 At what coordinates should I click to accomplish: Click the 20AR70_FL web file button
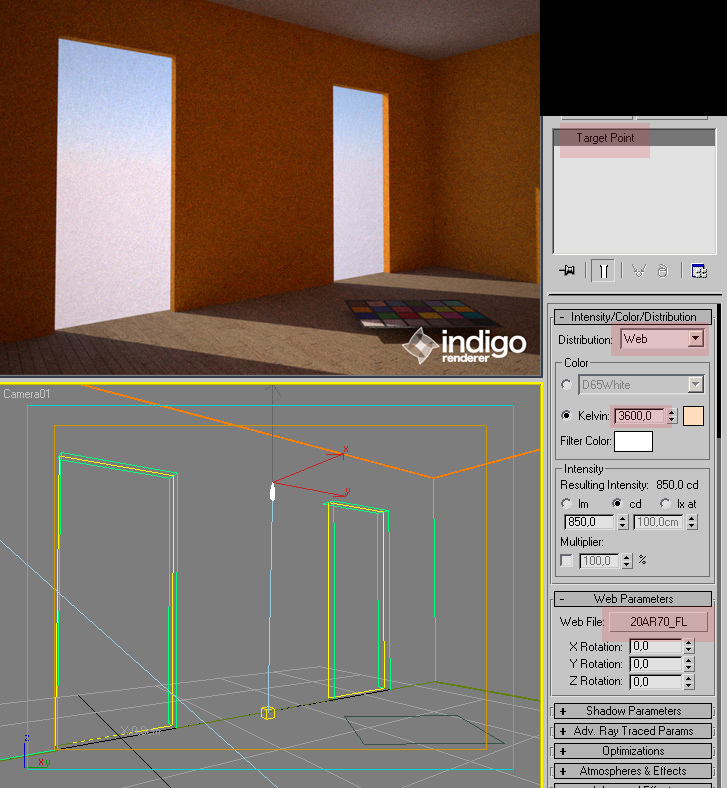658,622
